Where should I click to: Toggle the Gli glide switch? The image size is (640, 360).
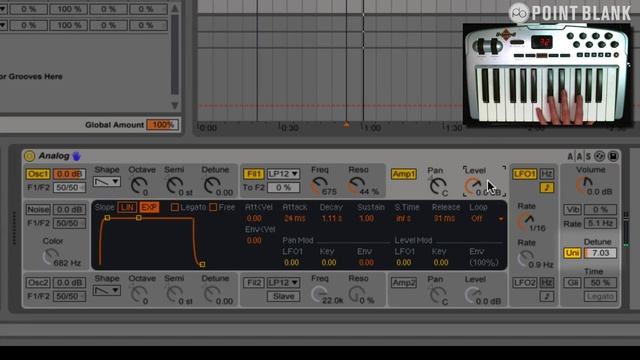[572, 282]
